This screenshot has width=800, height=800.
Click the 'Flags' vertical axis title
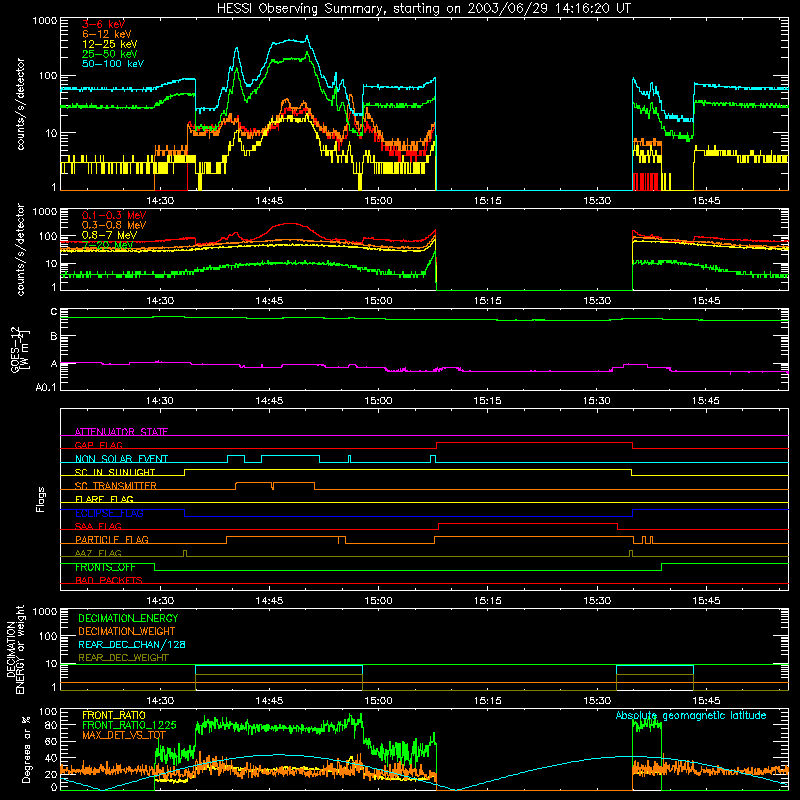tap(41, 500)
